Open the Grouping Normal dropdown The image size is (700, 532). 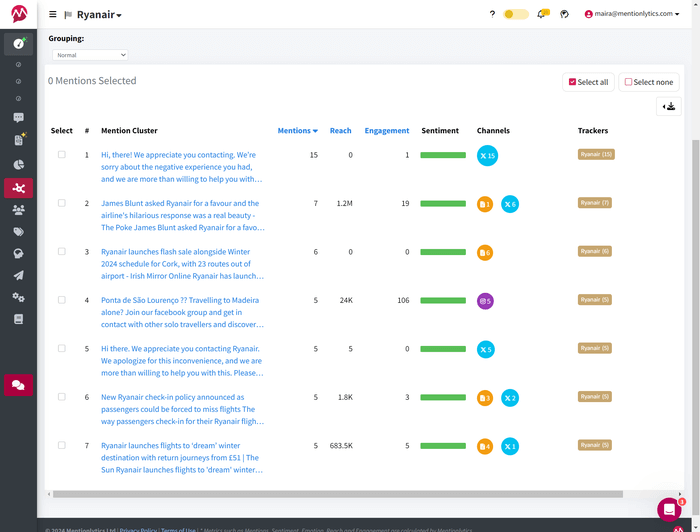click(x=90, y=55)
